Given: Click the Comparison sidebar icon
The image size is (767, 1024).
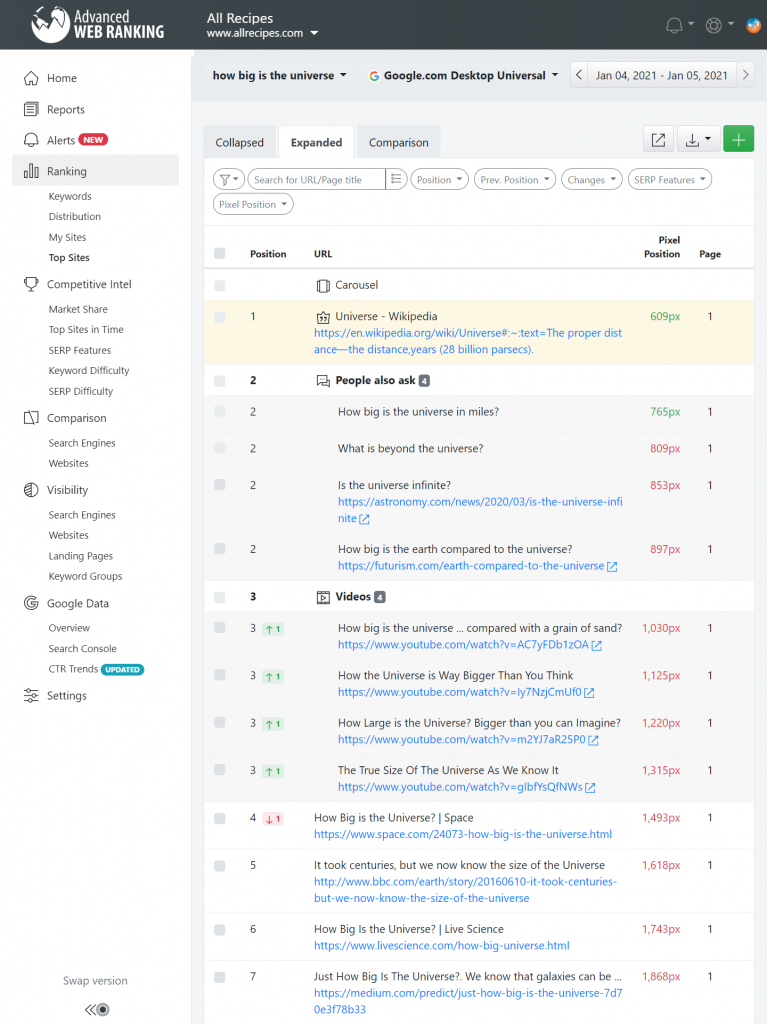Looking at the screenshot, I should pyautogui.click(x=31, y=418).
